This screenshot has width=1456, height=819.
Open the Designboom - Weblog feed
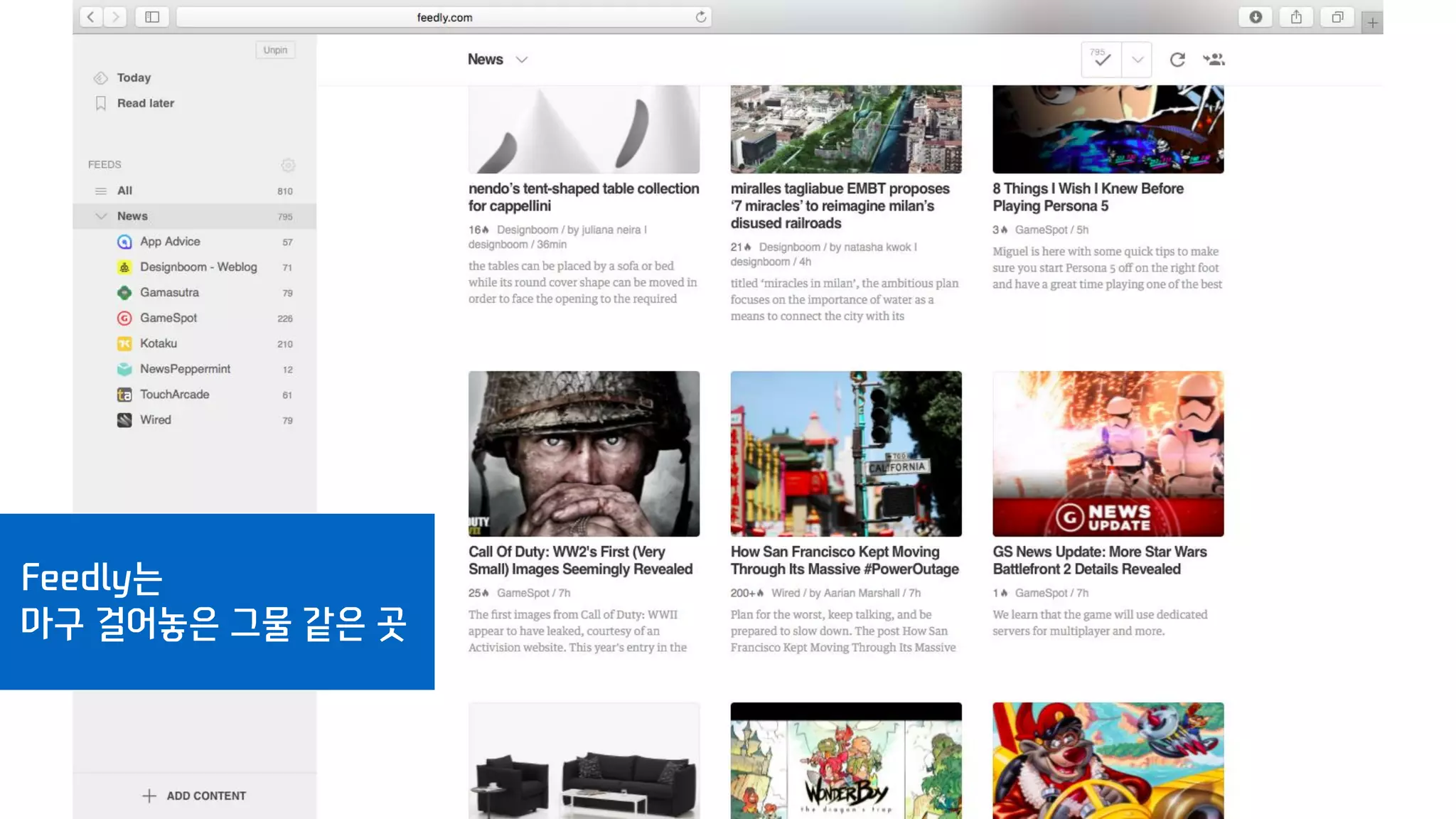[194, 267]
